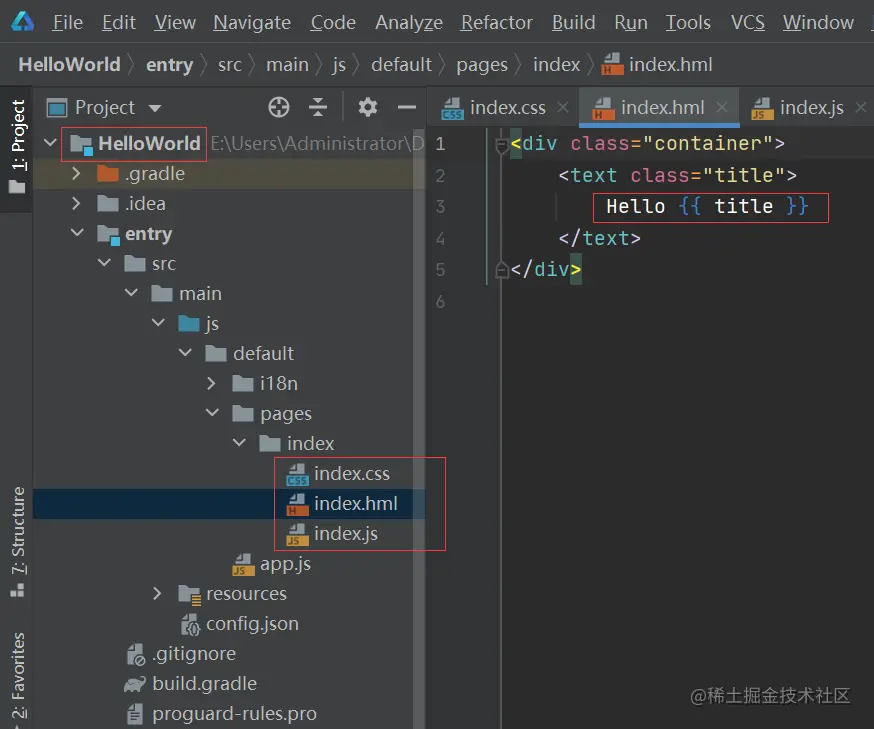Click the fold marker at line 5
Viewport: 874px width, 729px height.
point(501,270)
